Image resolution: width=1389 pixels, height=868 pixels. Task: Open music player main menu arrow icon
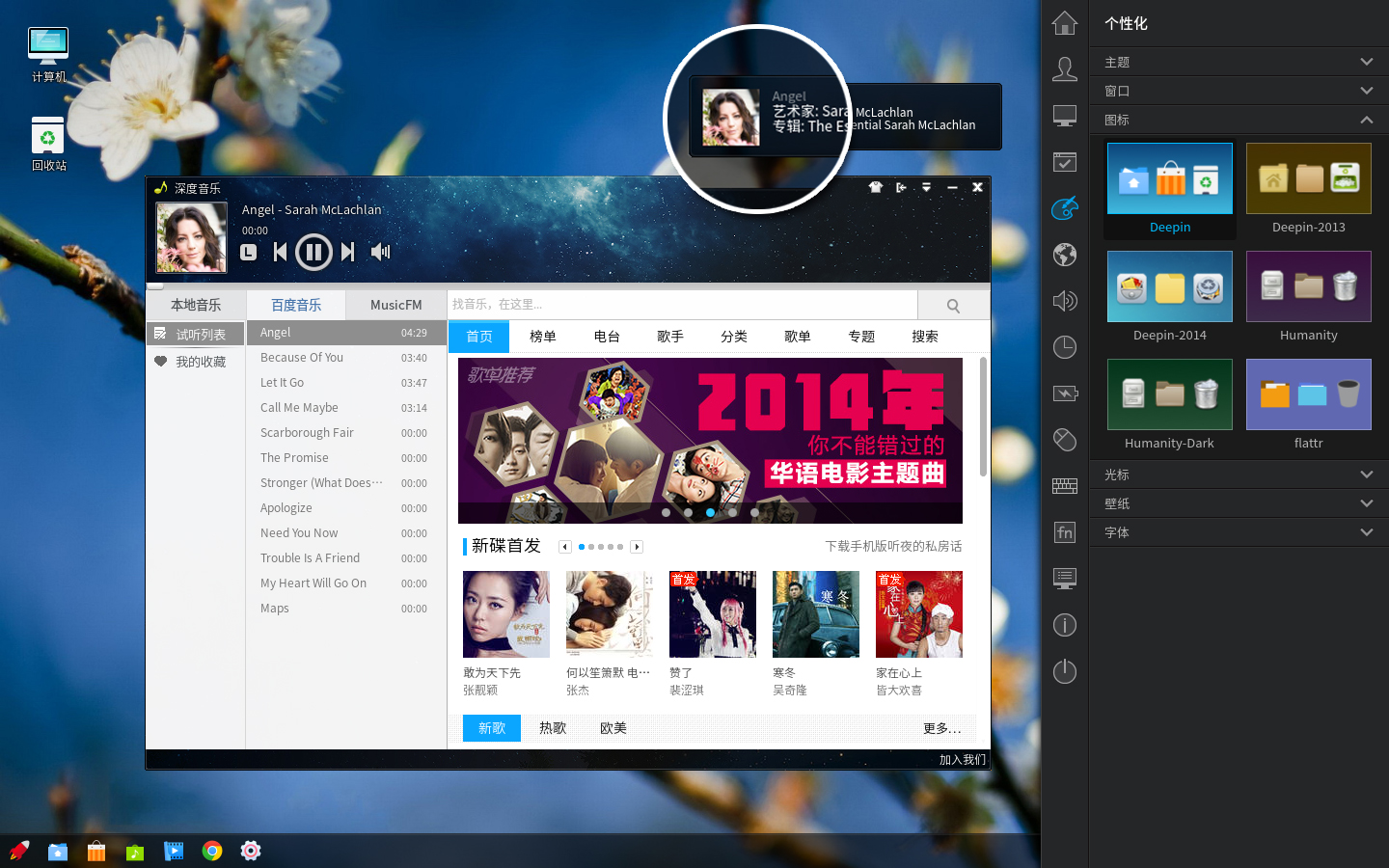point(926,187)
